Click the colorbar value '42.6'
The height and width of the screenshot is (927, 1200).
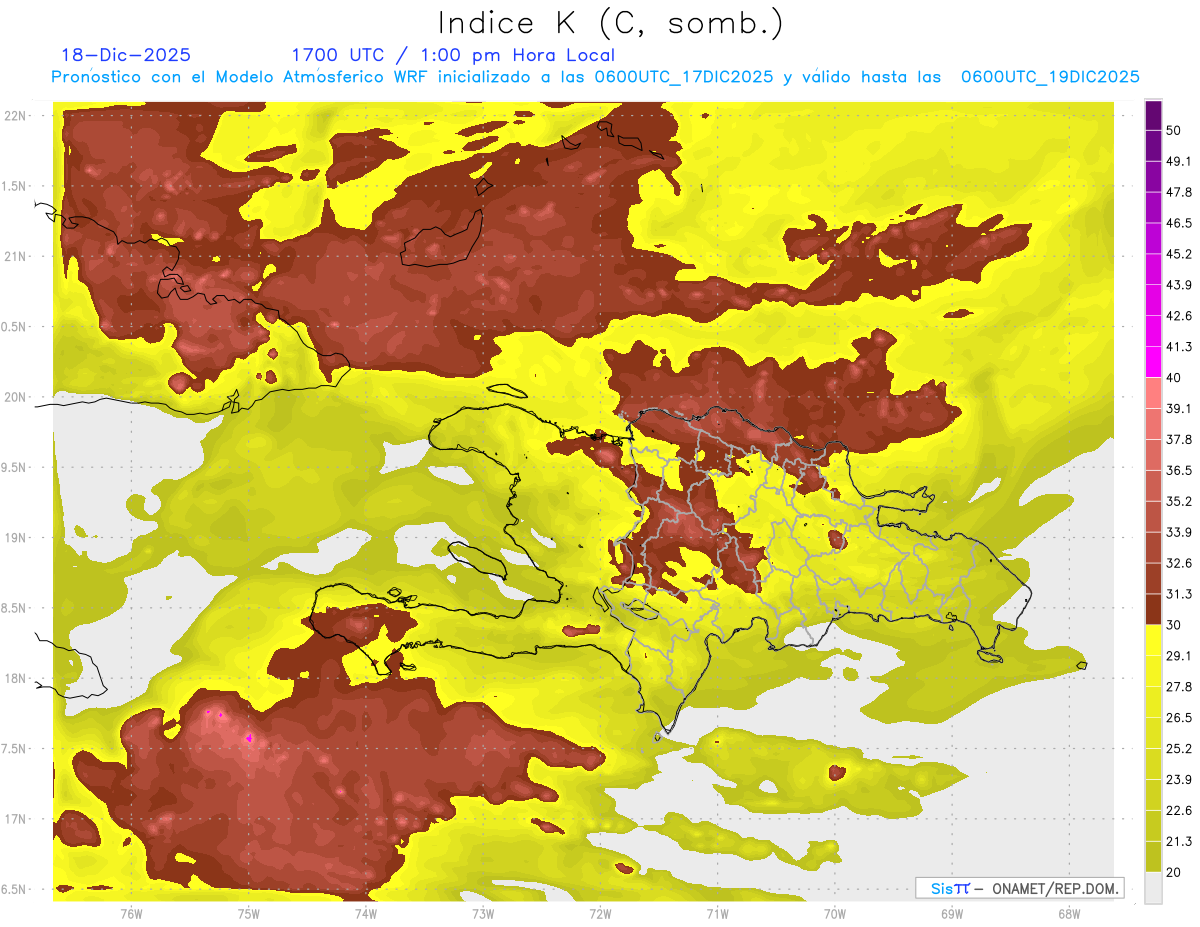[1179, 317]
